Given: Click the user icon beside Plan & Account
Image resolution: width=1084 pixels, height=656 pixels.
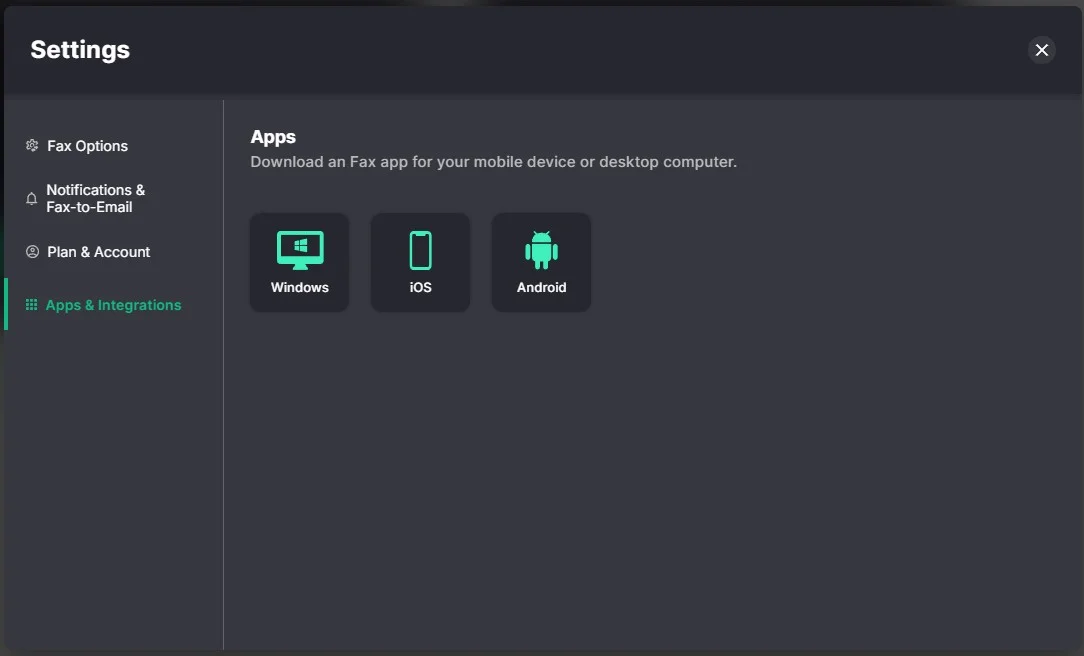Looking at the screenshot, I should coord(32,252).
